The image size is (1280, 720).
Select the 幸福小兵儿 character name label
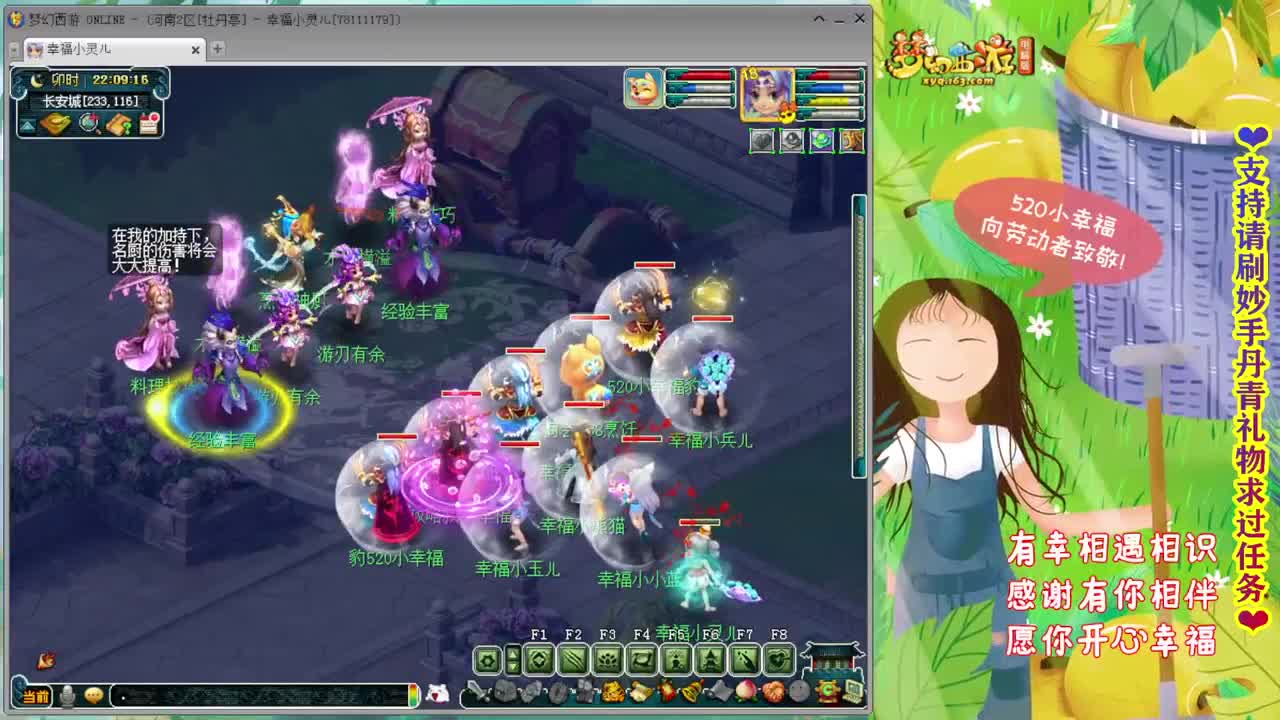(x=710, y=440)
